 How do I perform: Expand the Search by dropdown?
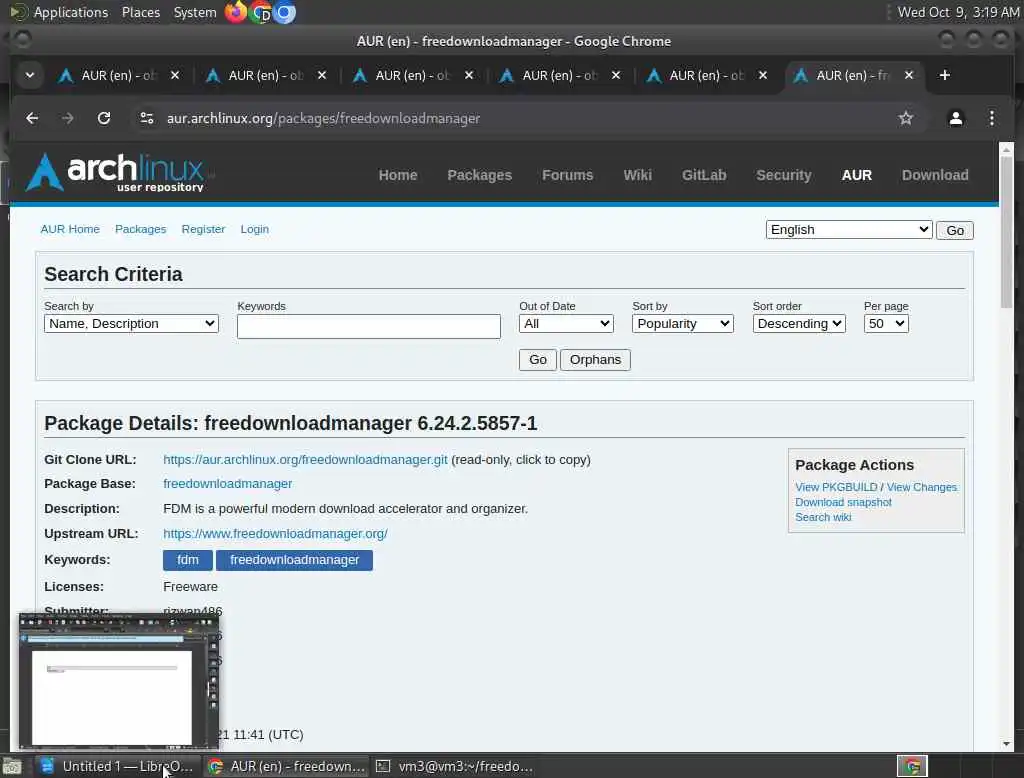coord(131,323)
